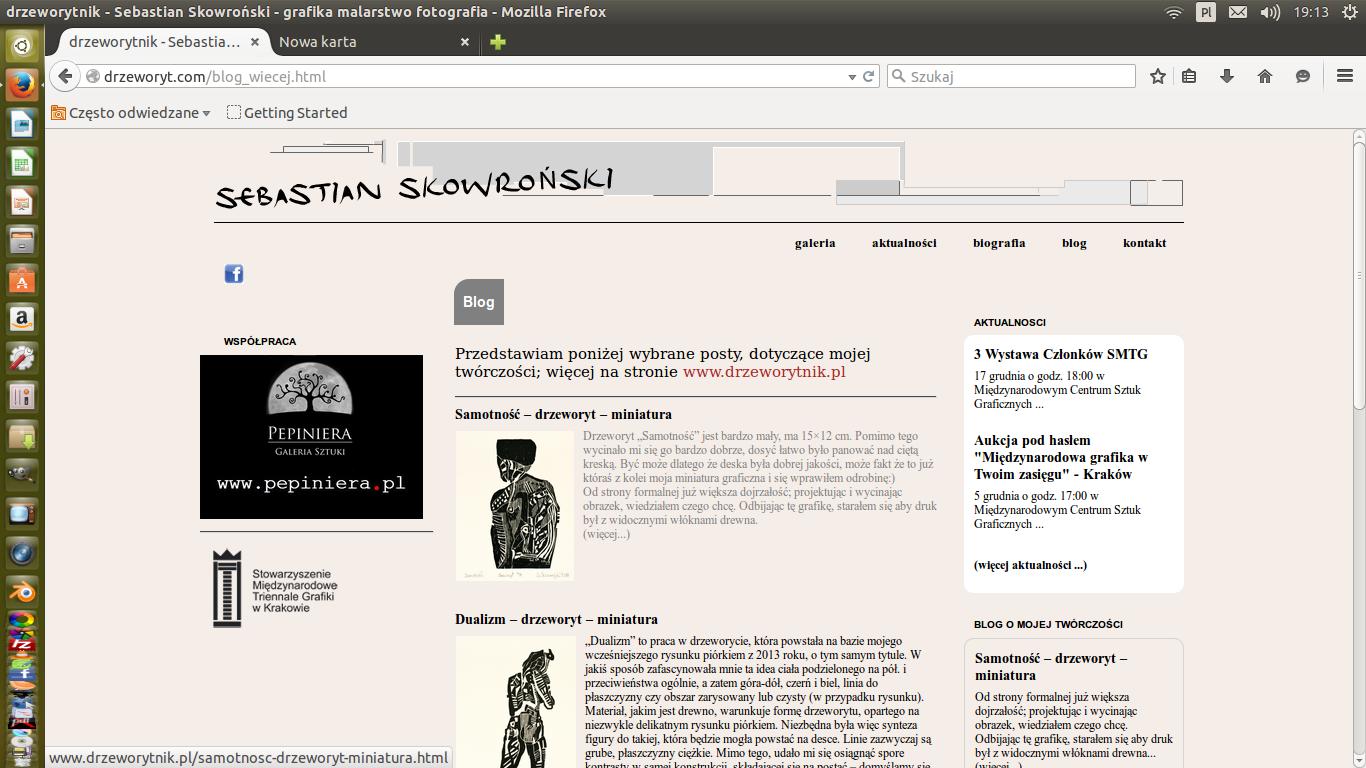1366x768 pixels.
Task: Open the downloads arrow in toolbar
Action: click(x=1227, y=76)
